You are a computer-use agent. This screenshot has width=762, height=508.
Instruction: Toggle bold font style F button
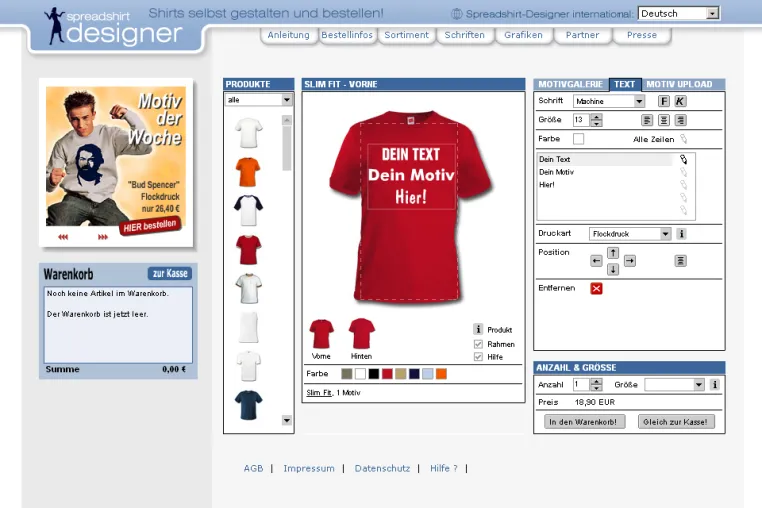click(x=663, y=101)
